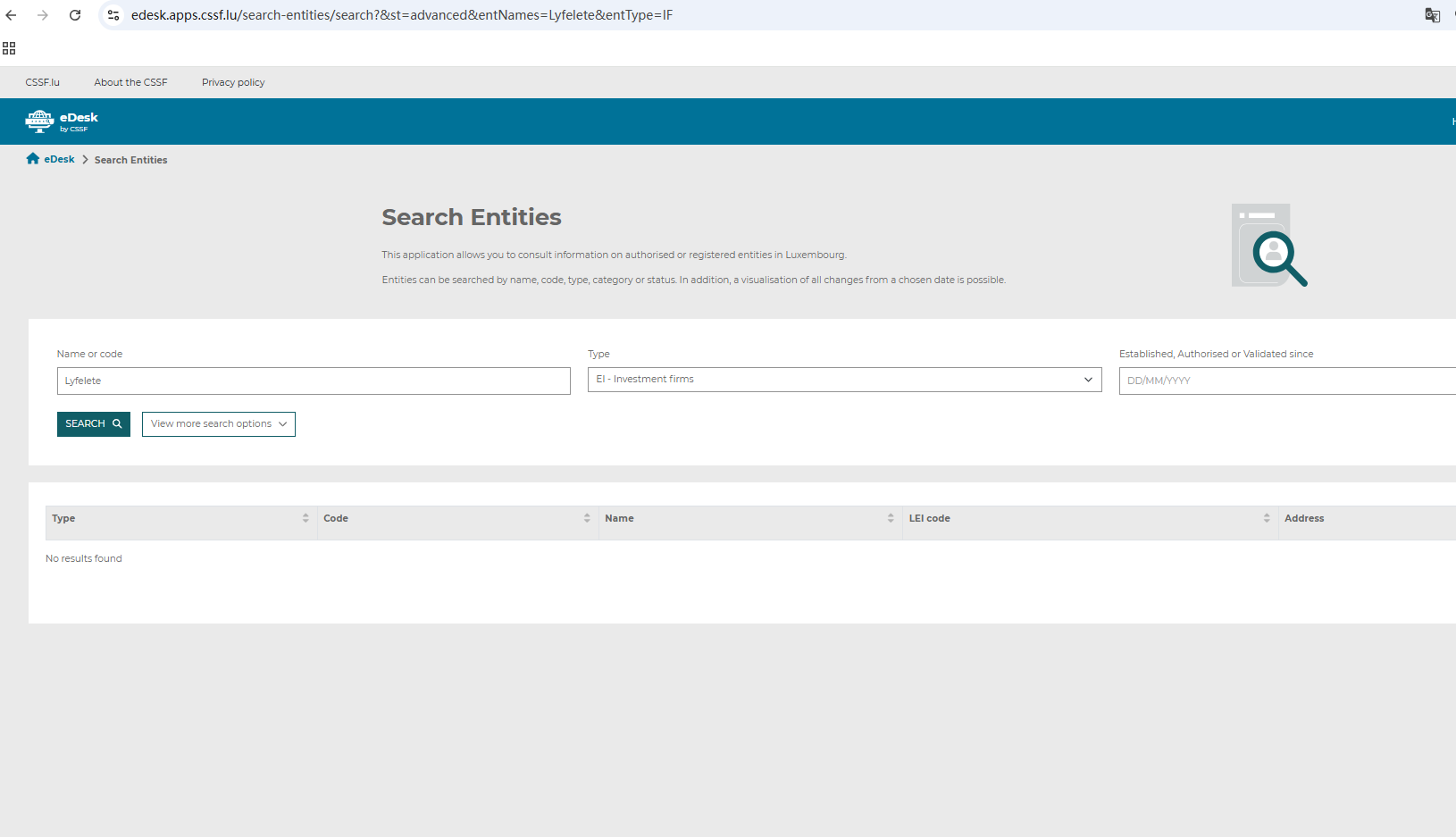1456x837 pixels.
Task: Click the address bar URL
Action: [402, 15]
